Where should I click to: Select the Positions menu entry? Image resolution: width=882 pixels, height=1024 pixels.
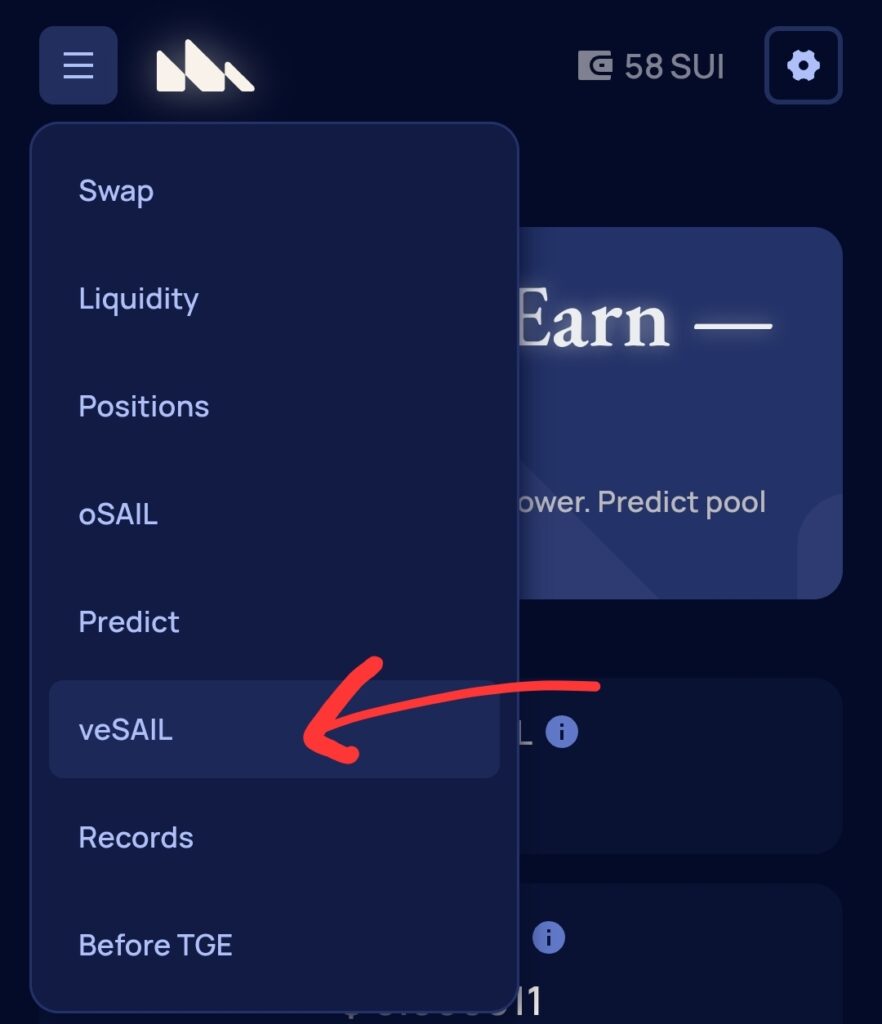pos(144,406)
